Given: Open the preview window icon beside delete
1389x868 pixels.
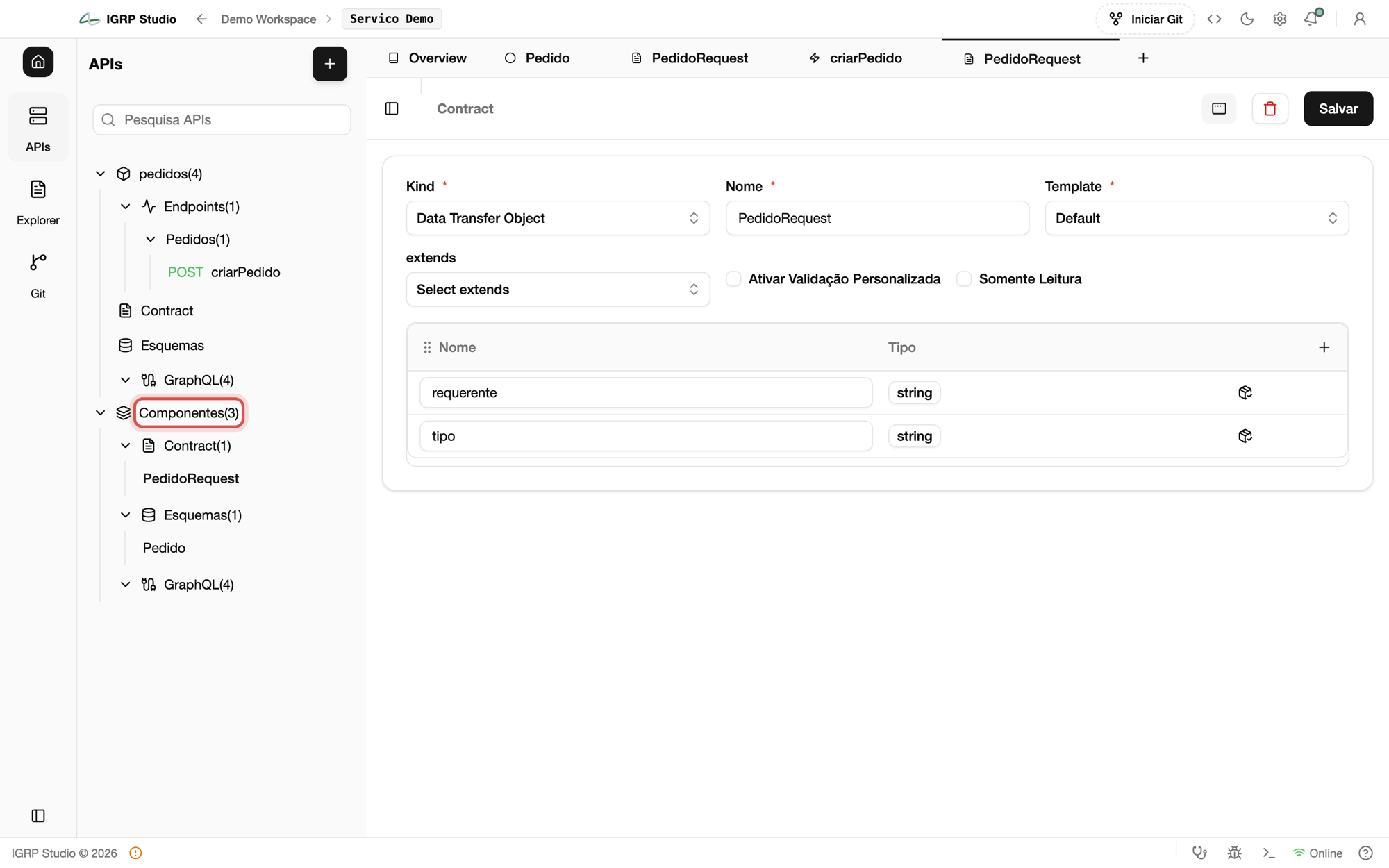Looking at the screenshot, I should 1219,108.
